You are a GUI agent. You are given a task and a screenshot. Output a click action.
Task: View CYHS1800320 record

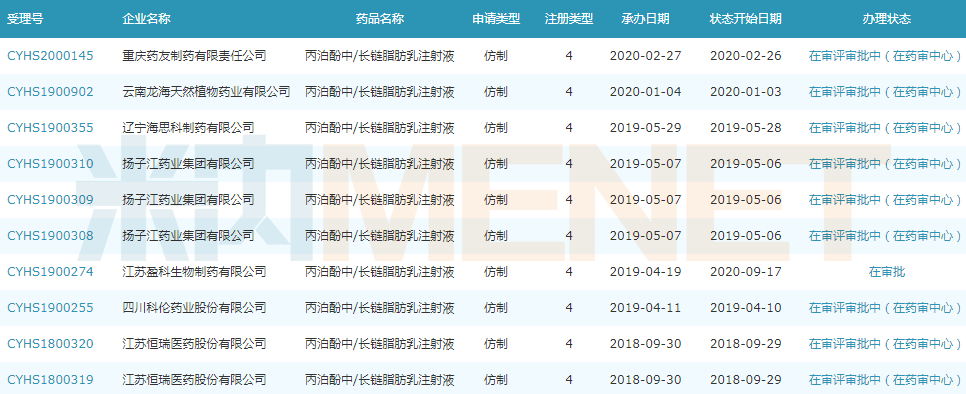coord(51,344)
